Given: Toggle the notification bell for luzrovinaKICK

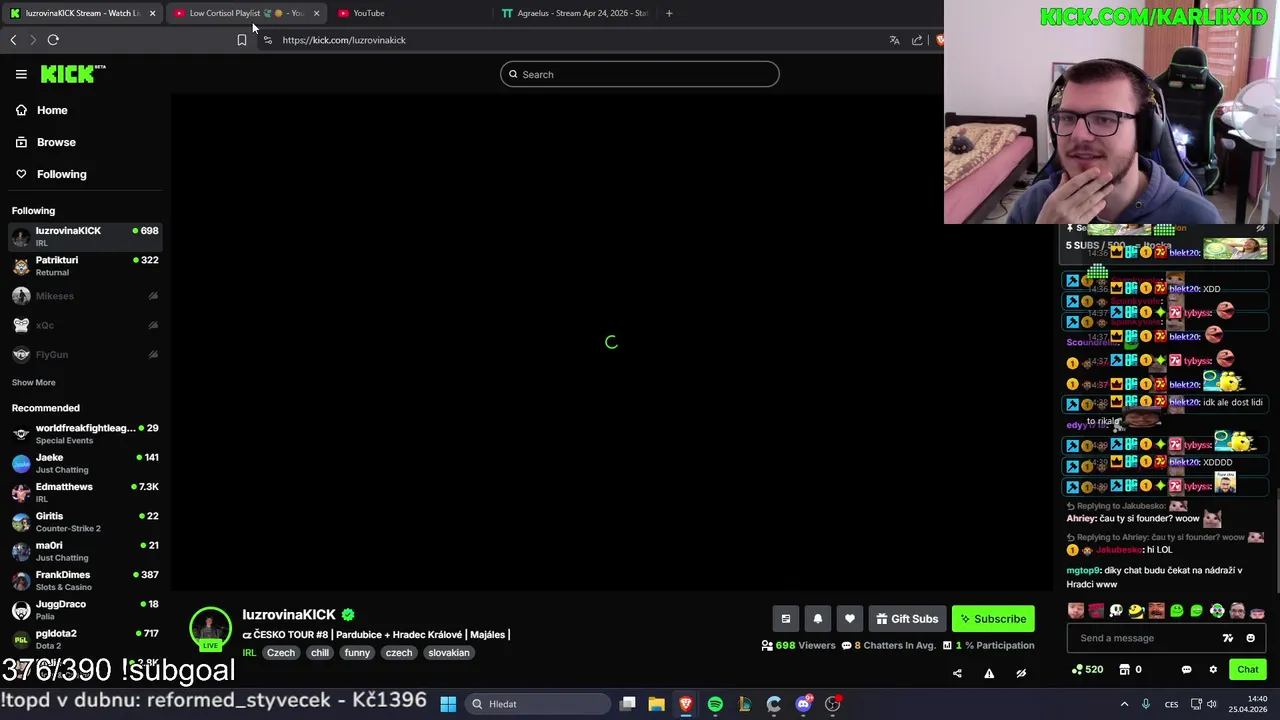Looking at the screenshot, I should click(x=818, y=619).
